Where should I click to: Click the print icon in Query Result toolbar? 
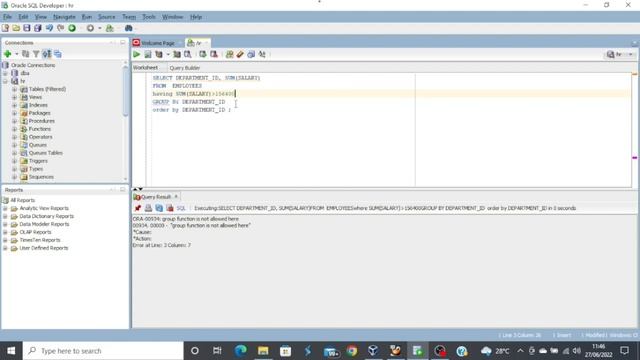pyautogui.click(x=148, y=208)
